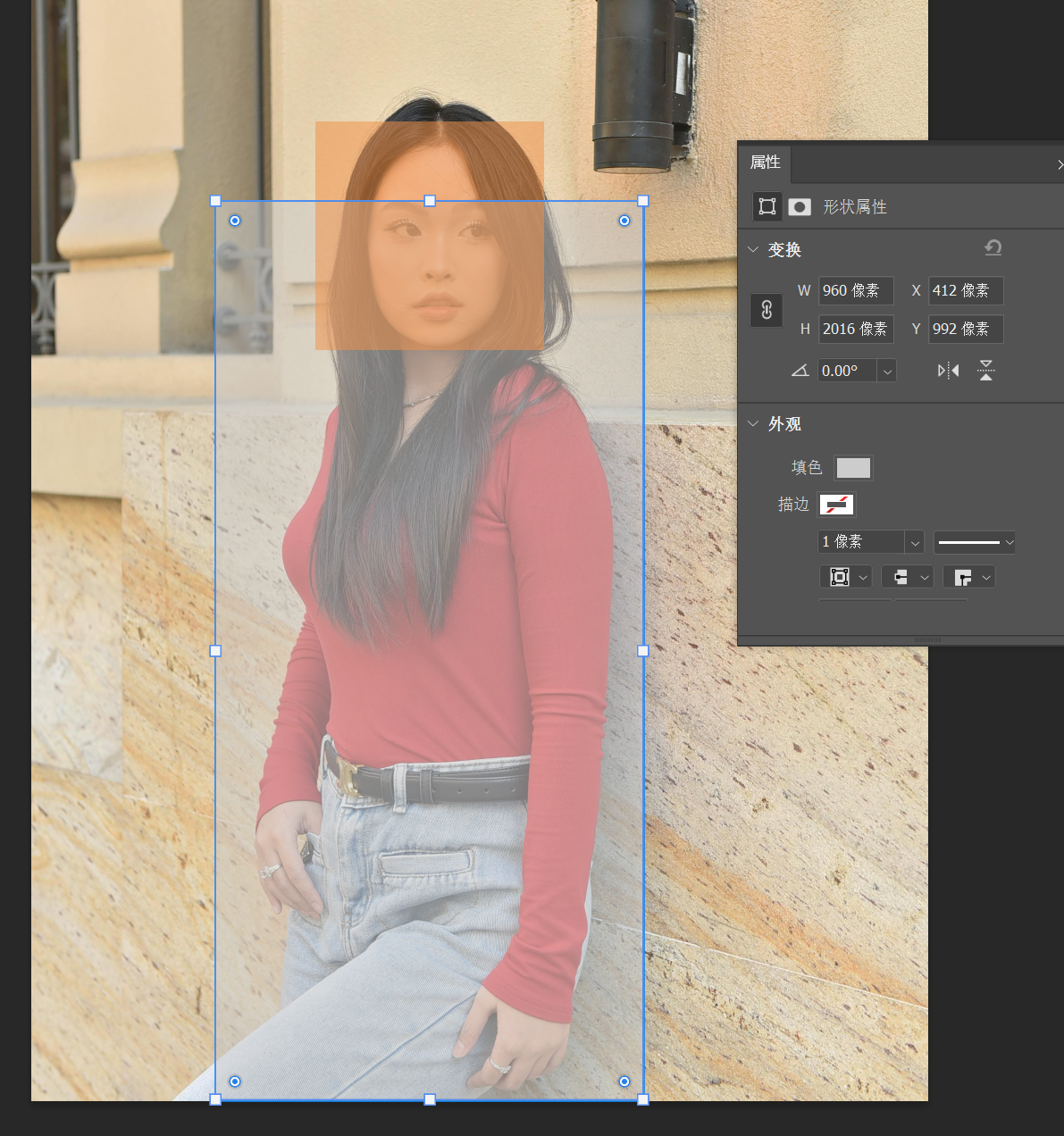Open the stroke width dropdown

(914, 542)
